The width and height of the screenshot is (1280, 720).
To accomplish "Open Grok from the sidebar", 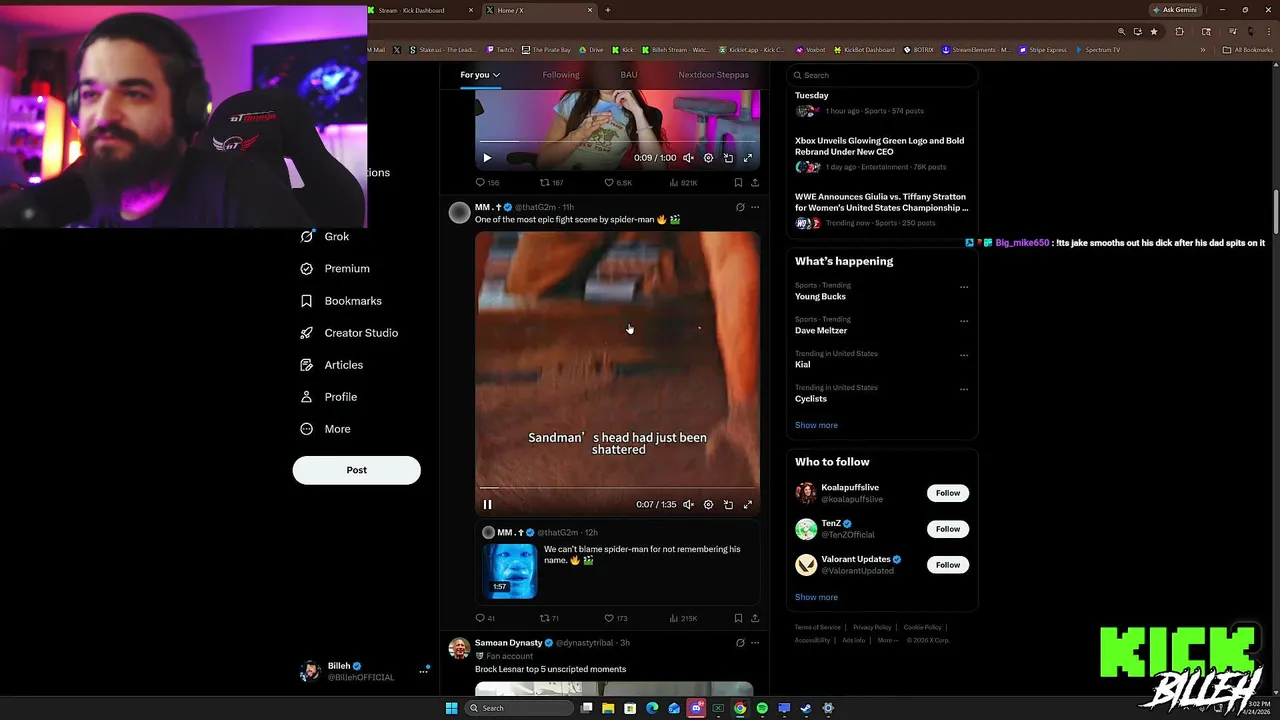I will 325,237.
